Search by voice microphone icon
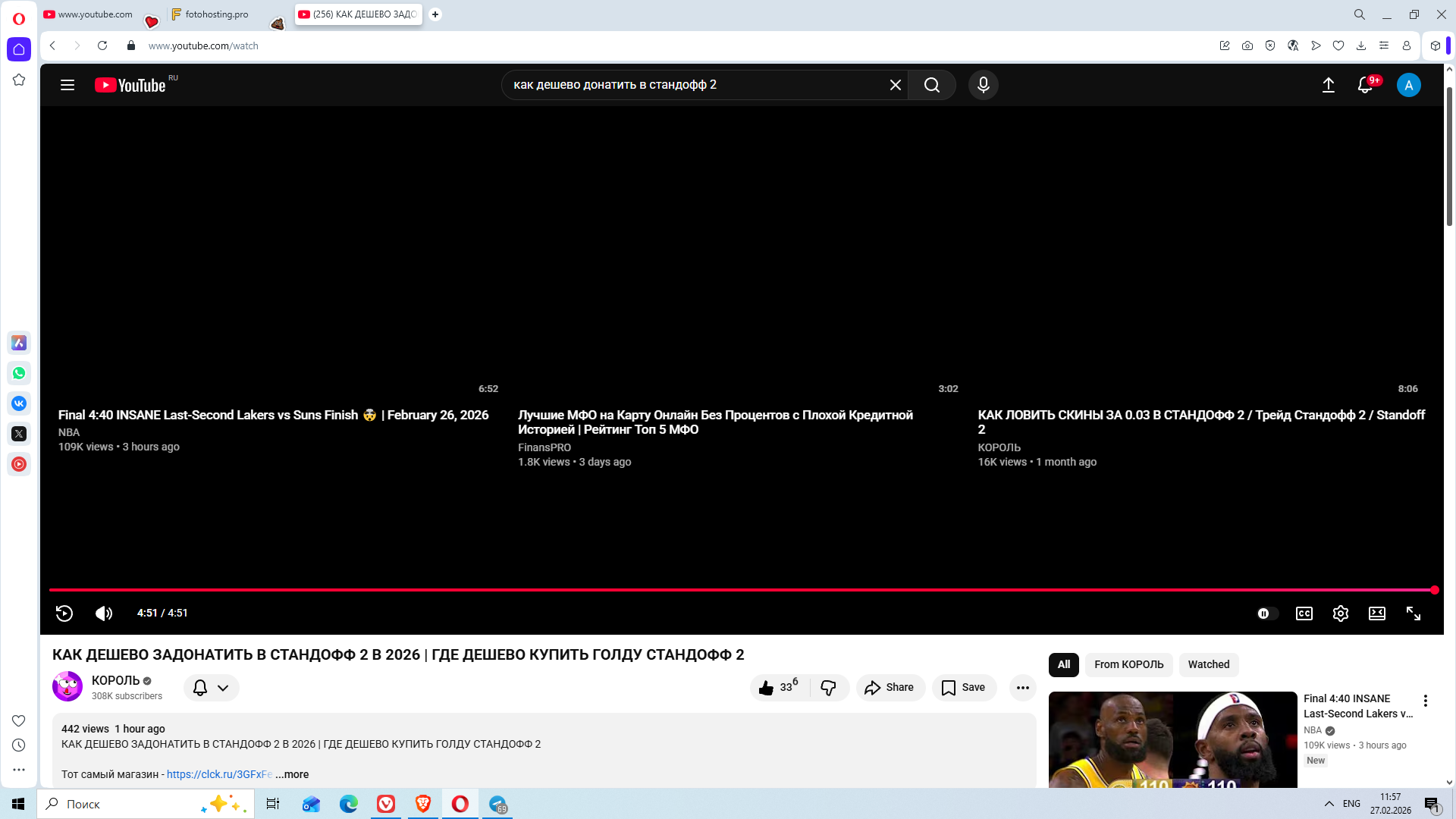The width and height of the screenshot is (1456, 819). tap(983, 85)
